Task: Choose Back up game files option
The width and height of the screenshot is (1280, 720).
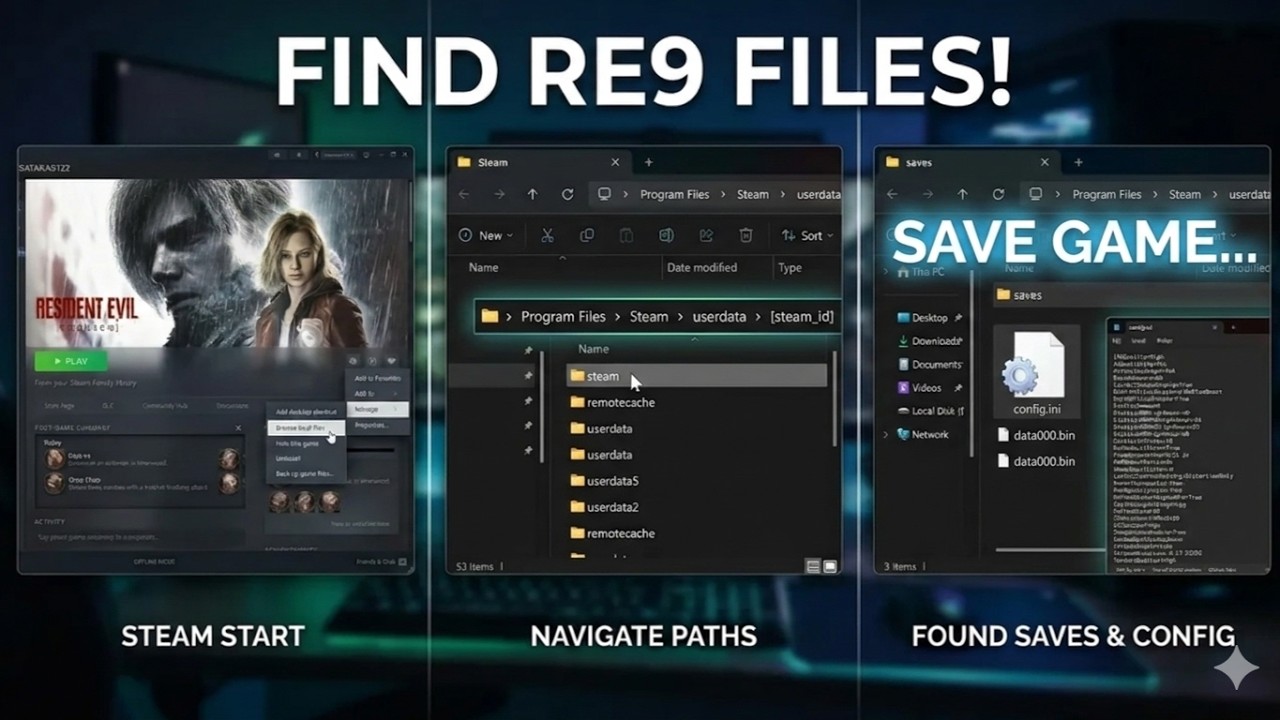Action: click(x=306, y=474)
